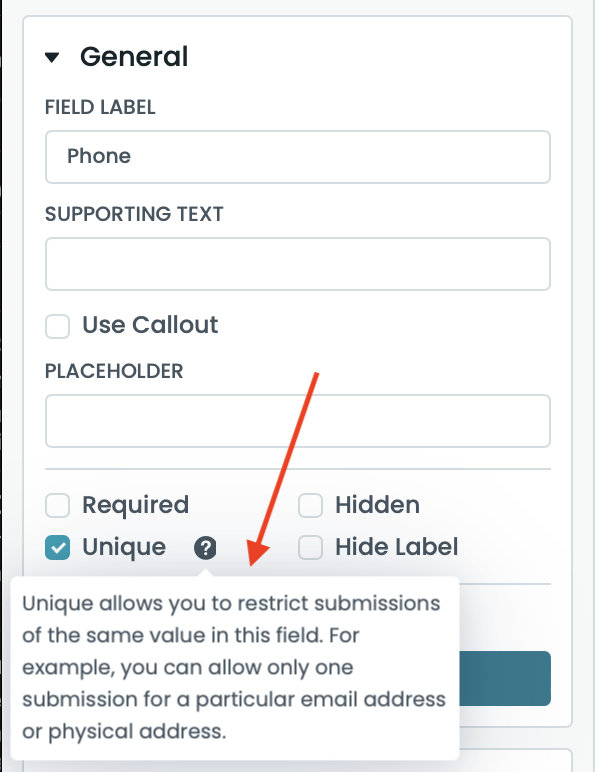Collapse the General section triangle
The height and width of the screenshot is (772, 602).
tap(53, 57)
